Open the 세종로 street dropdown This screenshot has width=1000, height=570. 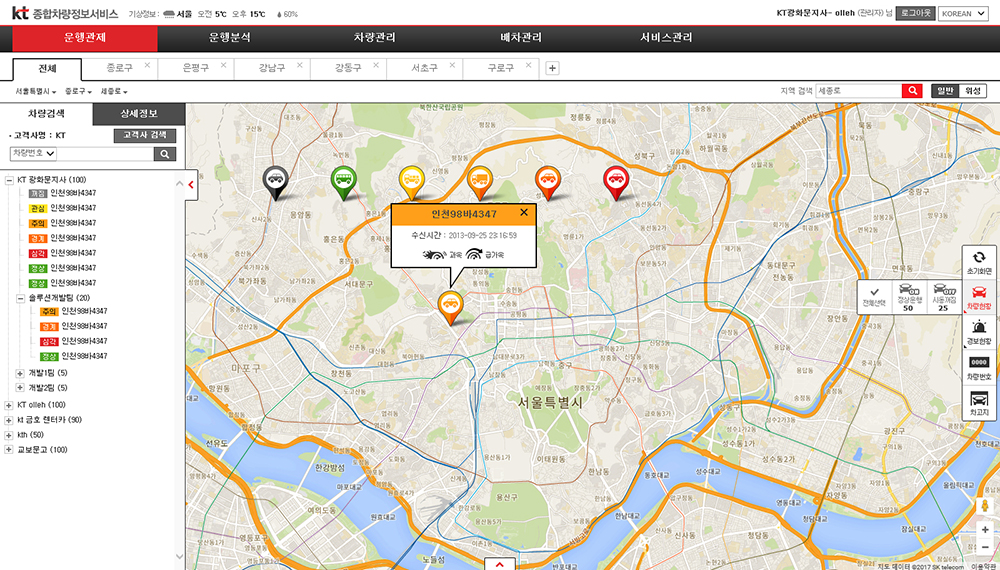(115, 92)
